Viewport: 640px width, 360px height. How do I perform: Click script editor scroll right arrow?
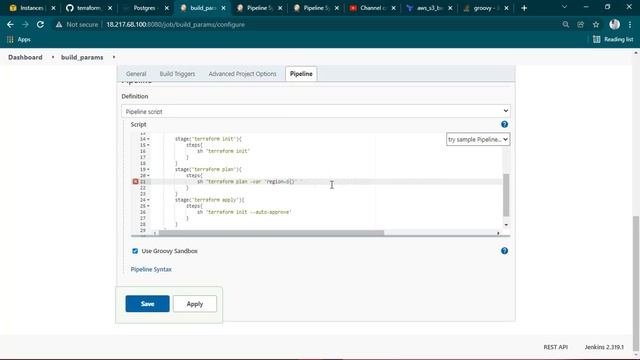point(498,233)
